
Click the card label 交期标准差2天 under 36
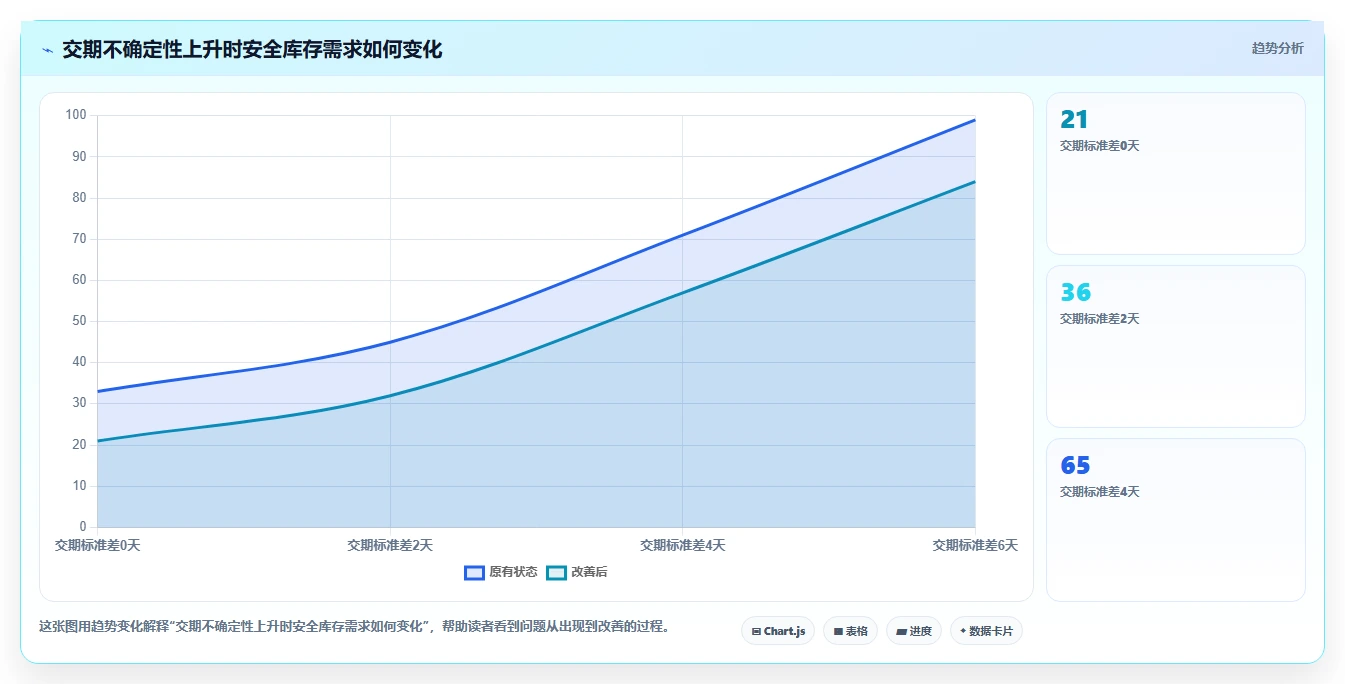[1100, 319]
